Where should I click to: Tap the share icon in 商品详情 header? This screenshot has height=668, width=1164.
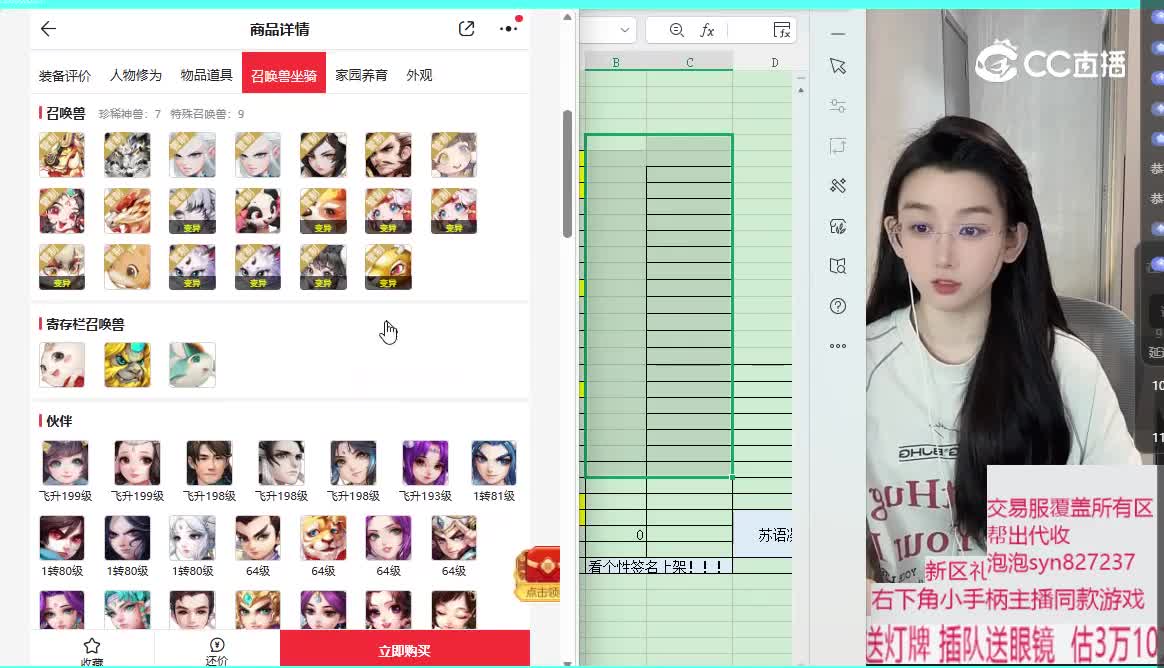coord(466,29)
